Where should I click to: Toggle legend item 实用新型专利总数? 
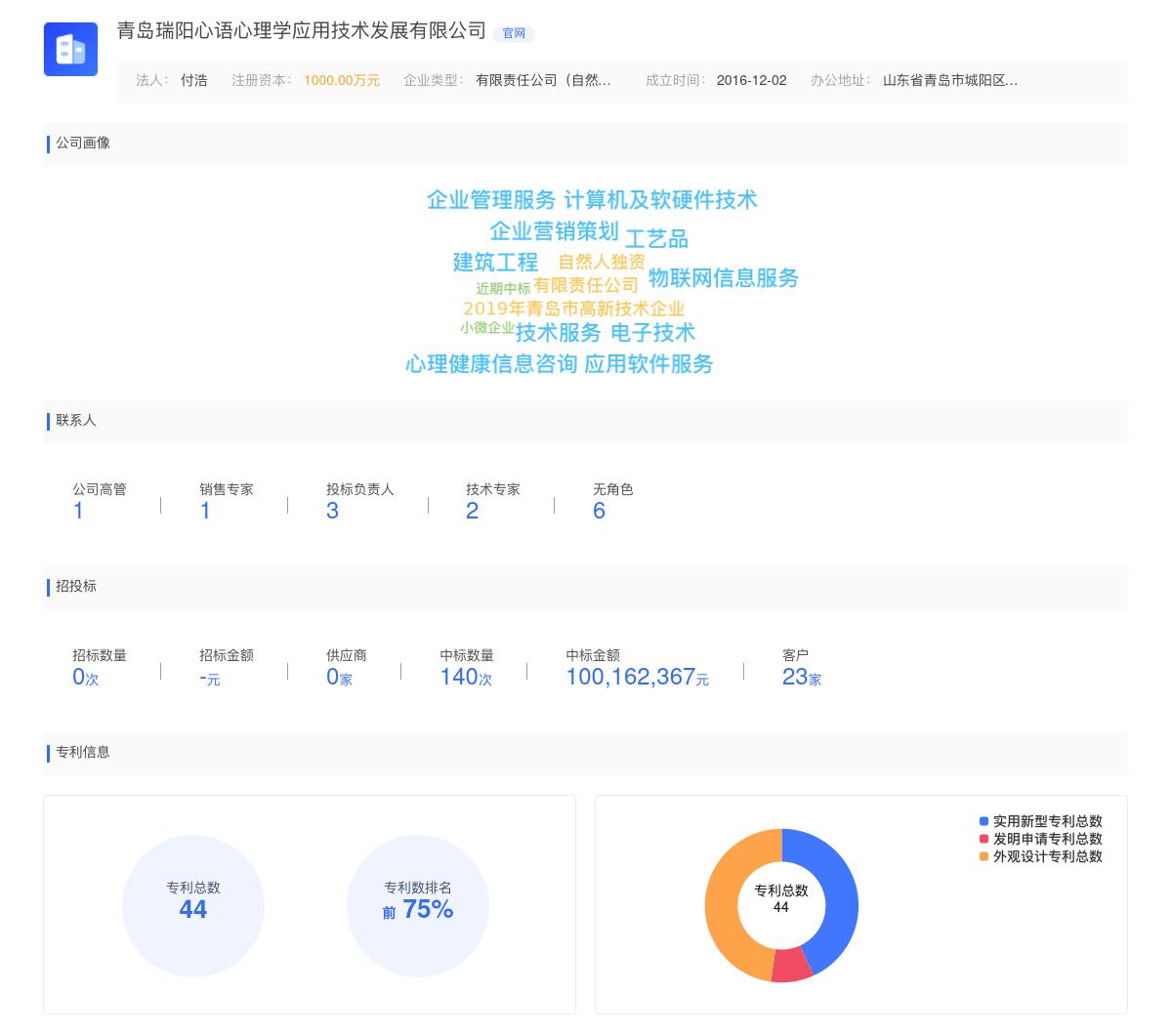(1041, 821)
